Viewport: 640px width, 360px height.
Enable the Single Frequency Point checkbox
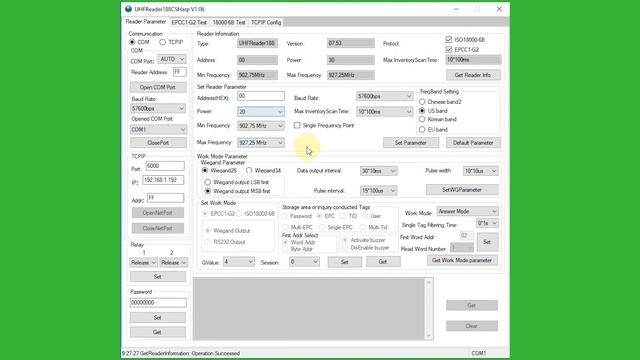[x=297, y=125]
